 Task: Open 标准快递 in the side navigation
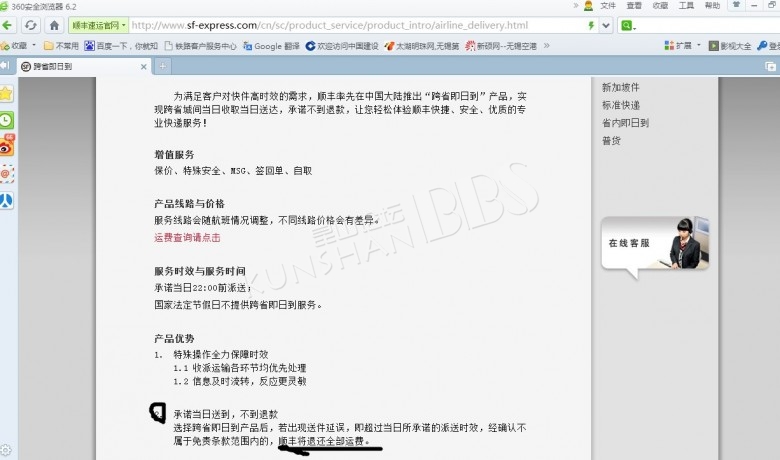[621, 105]
